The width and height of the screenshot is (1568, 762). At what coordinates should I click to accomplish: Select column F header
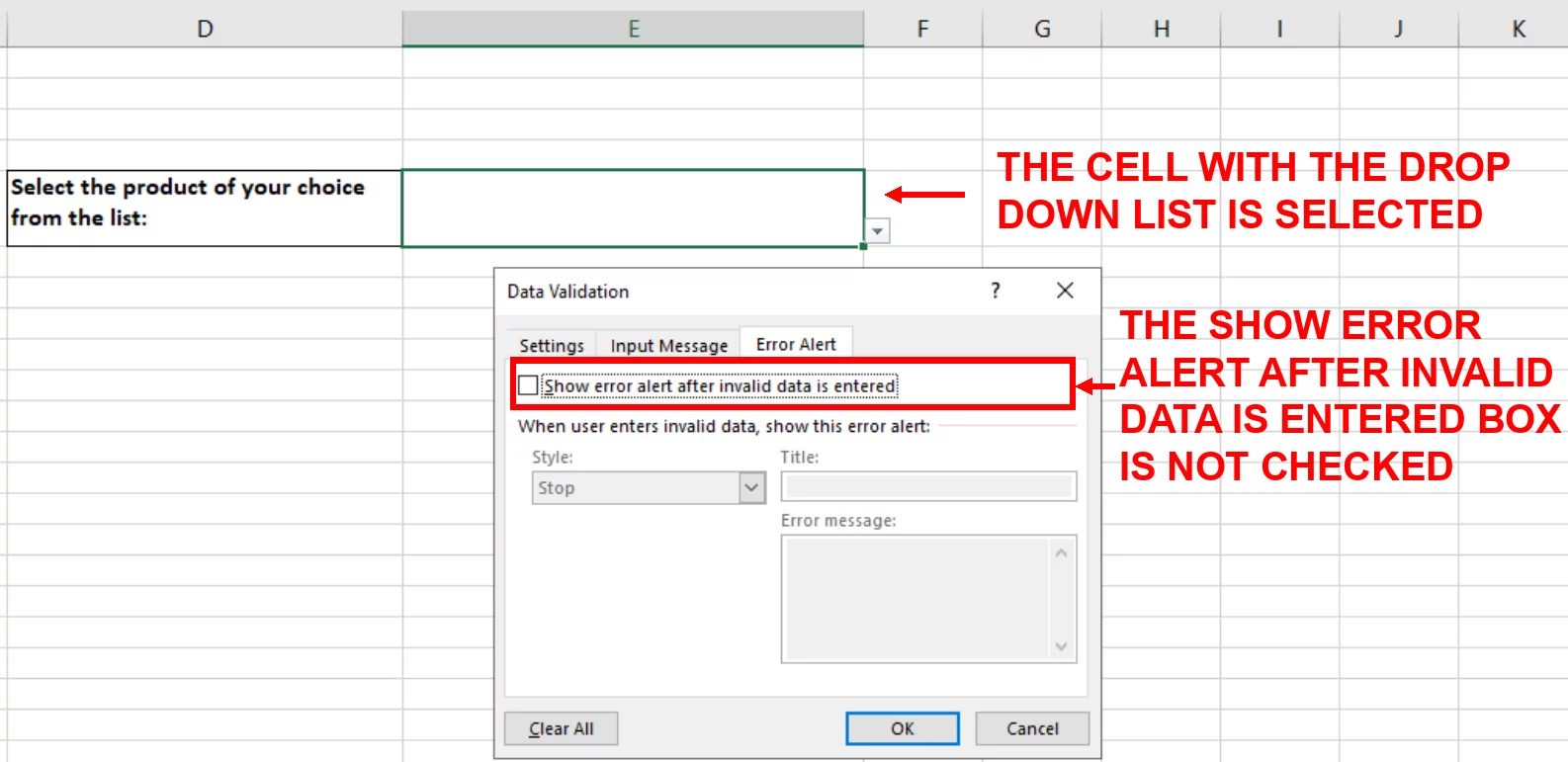922,29
